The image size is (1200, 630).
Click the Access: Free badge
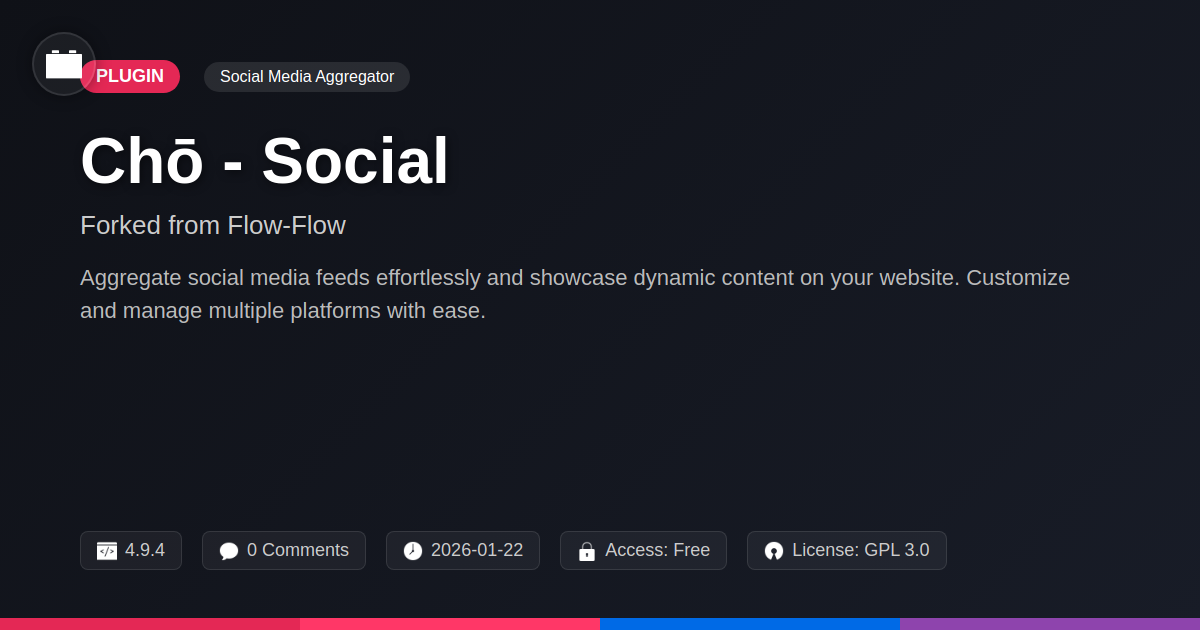(x=643, y=550)
